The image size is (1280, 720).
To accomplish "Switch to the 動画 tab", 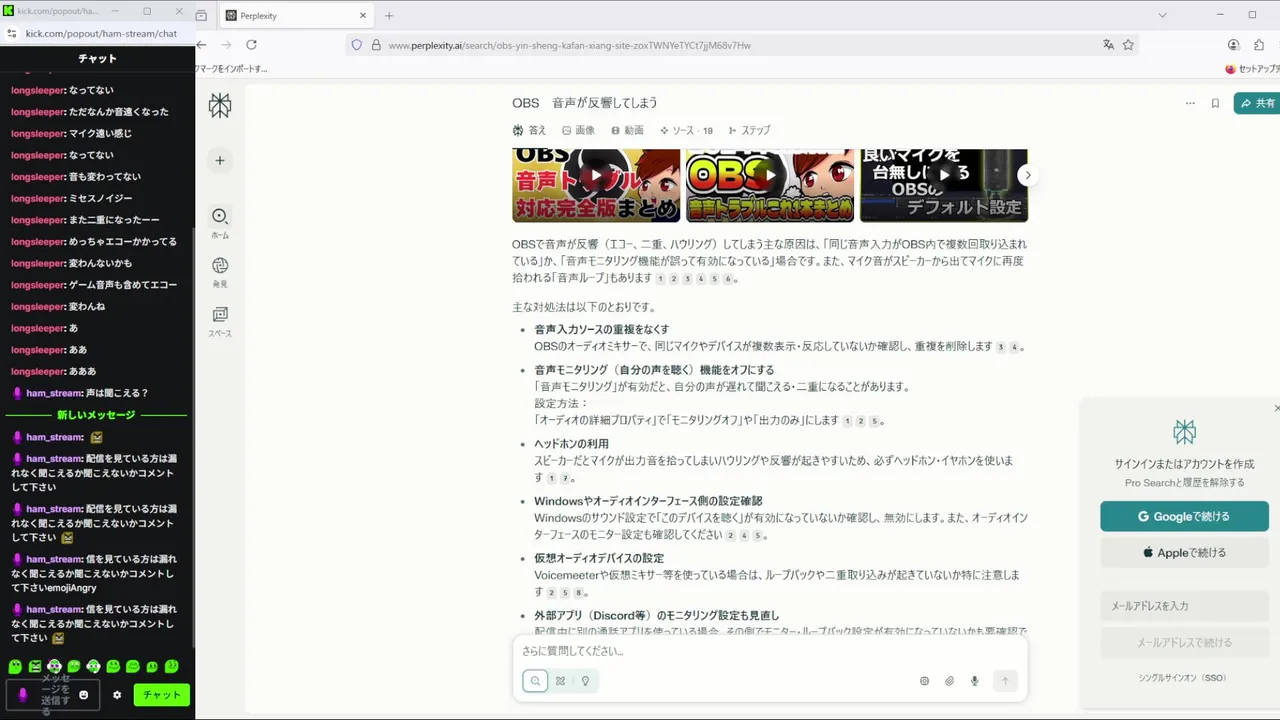I will 627,130.
